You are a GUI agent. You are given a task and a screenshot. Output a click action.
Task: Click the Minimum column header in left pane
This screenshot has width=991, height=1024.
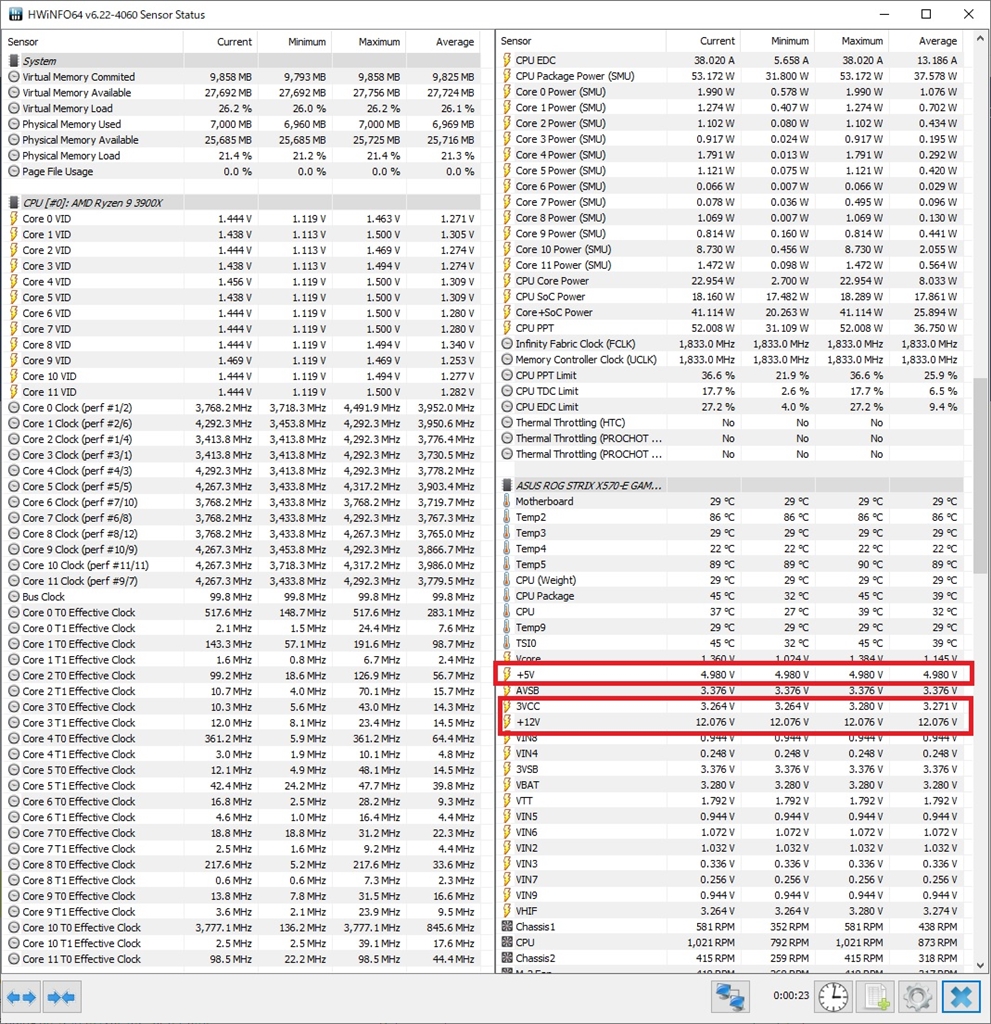click(x=295, y=42)
